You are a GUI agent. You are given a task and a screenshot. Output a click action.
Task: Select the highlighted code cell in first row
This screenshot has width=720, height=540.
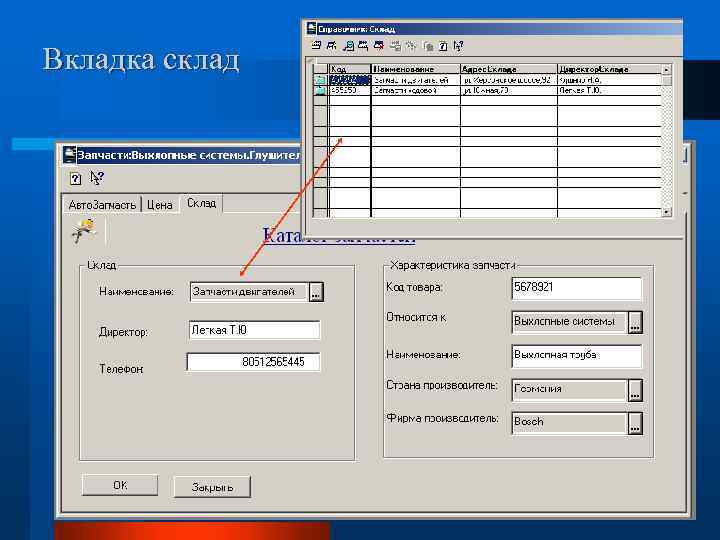349,80
